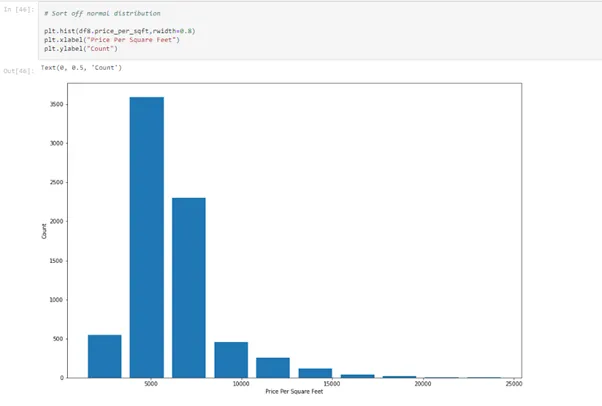602x406 pixels.
Task: Click the histogram bar near 12000
Action: pyautogui.click(x=273, y=368)
